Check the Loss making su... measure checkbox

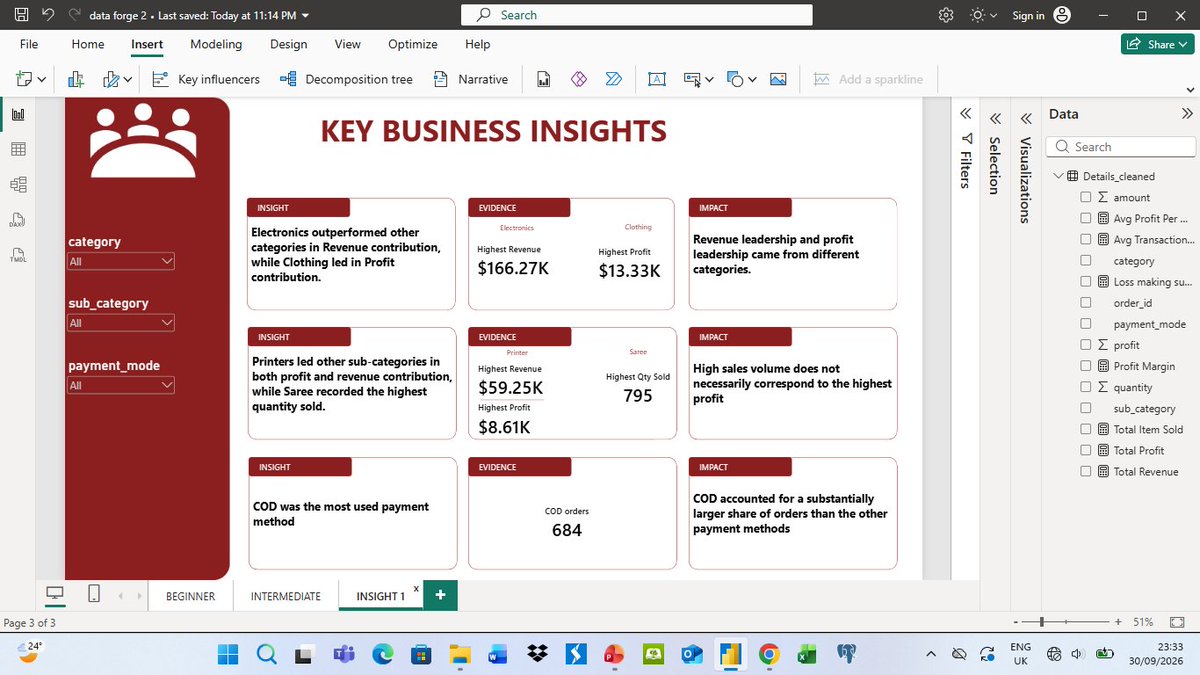(x=1085, y=282)
